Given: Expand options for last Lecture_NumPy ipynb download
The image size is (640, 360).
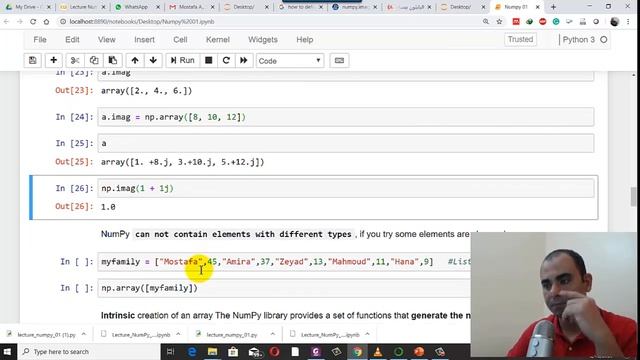Looking at the screenshot, I should point(367,334).
